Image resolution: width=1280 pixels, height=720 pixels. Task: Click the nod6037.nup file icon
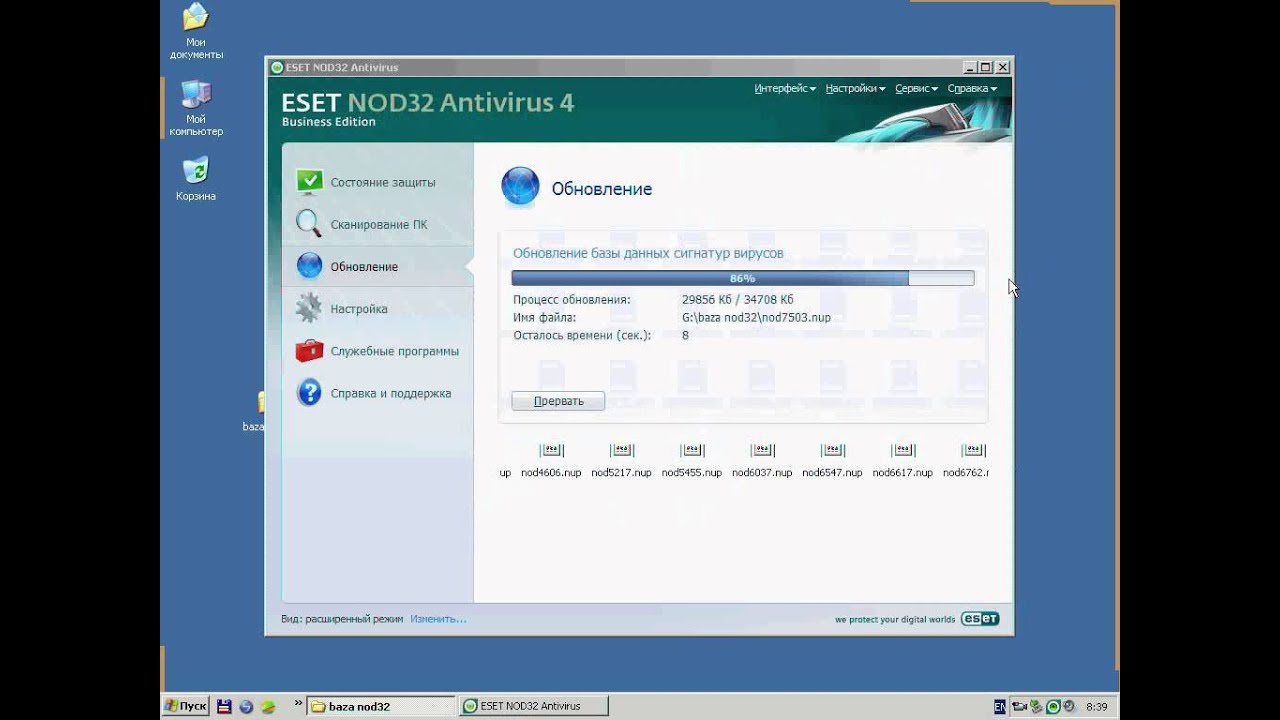point(762,450)
